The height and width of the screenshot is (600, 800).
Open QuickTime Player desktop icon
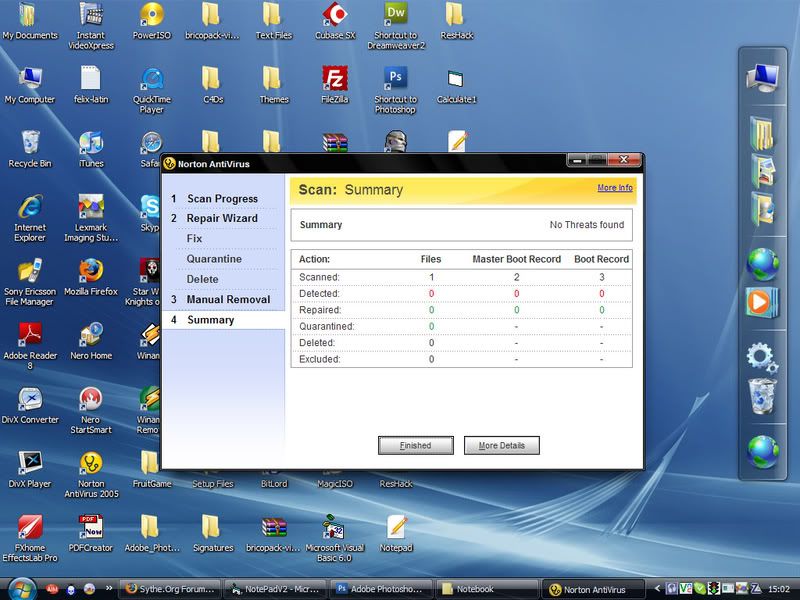(152, 89)
